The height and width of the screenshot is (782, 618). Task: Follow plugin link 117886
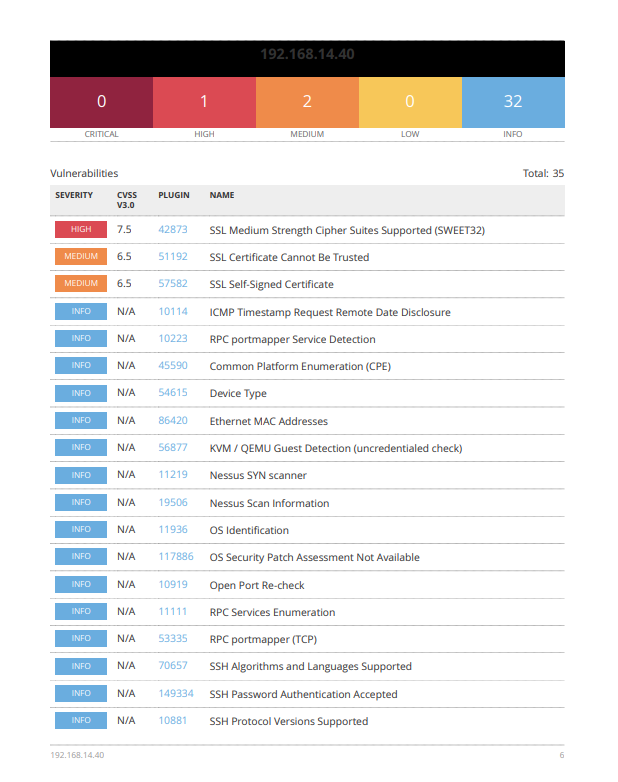(x=175, y=557)
